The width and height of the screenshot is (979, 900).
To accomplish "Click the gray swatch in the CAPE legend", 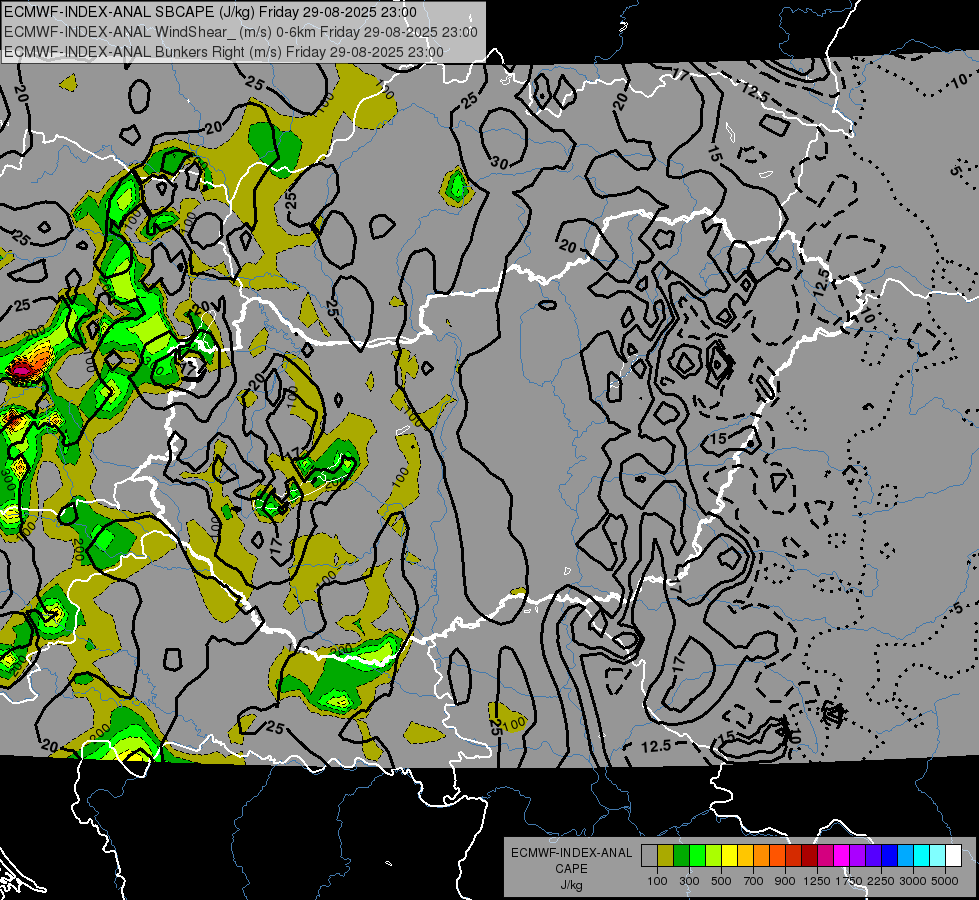I will coord(649,855).
